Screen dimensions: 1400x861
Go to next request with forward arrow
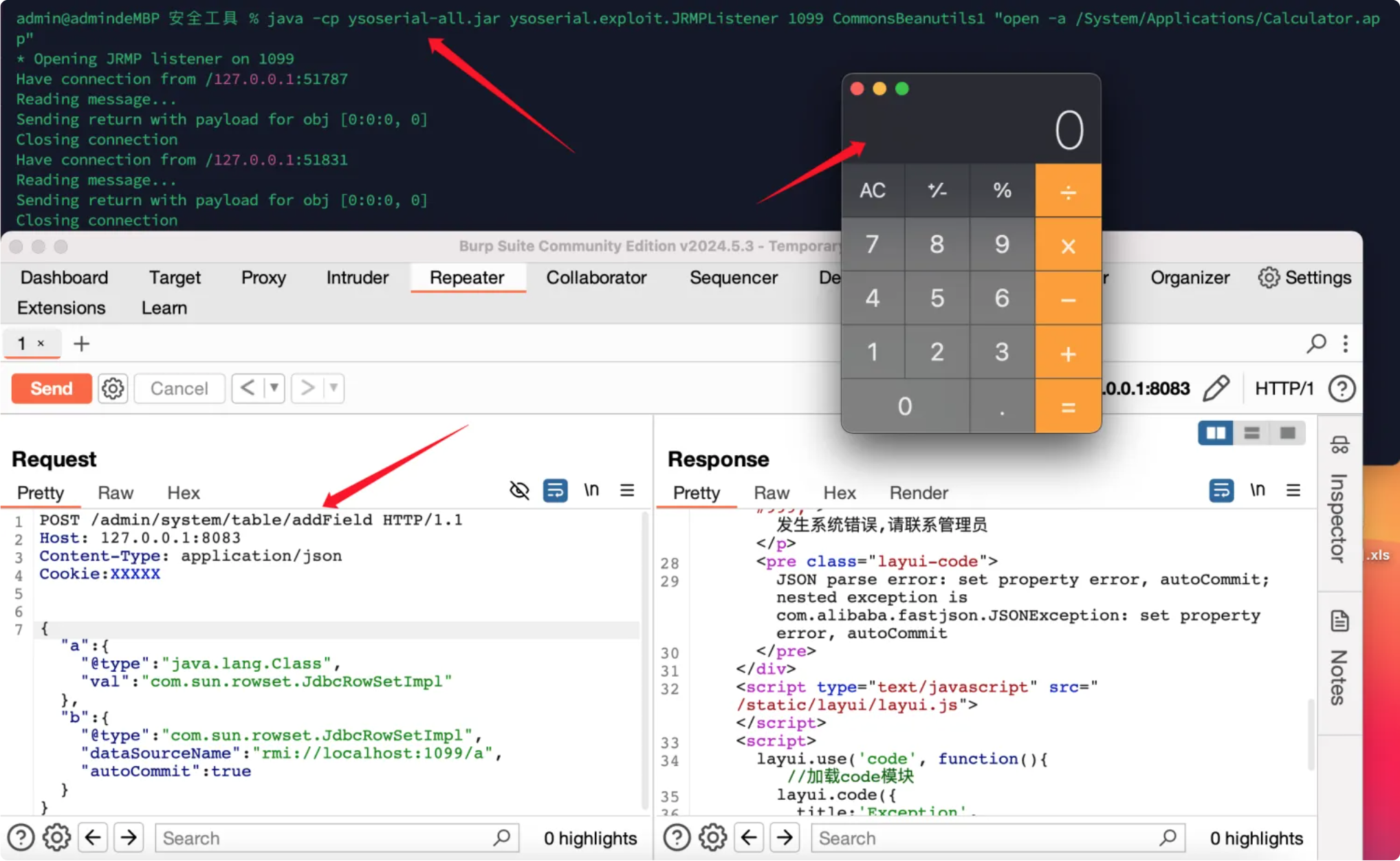point(307,388)
